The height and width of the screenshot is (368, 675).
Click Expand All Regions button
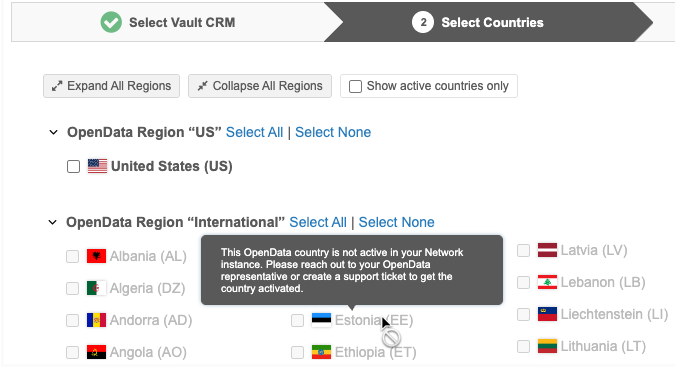[111, 86]
